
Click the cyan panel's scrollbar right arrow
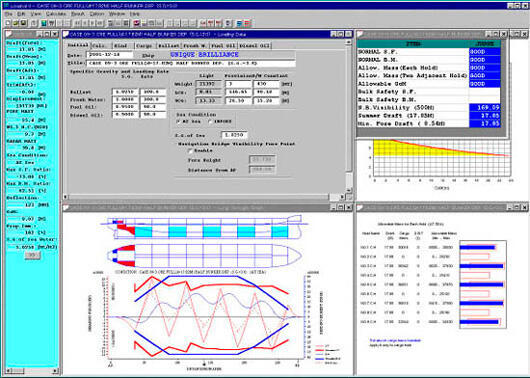[x=55, y=371]
